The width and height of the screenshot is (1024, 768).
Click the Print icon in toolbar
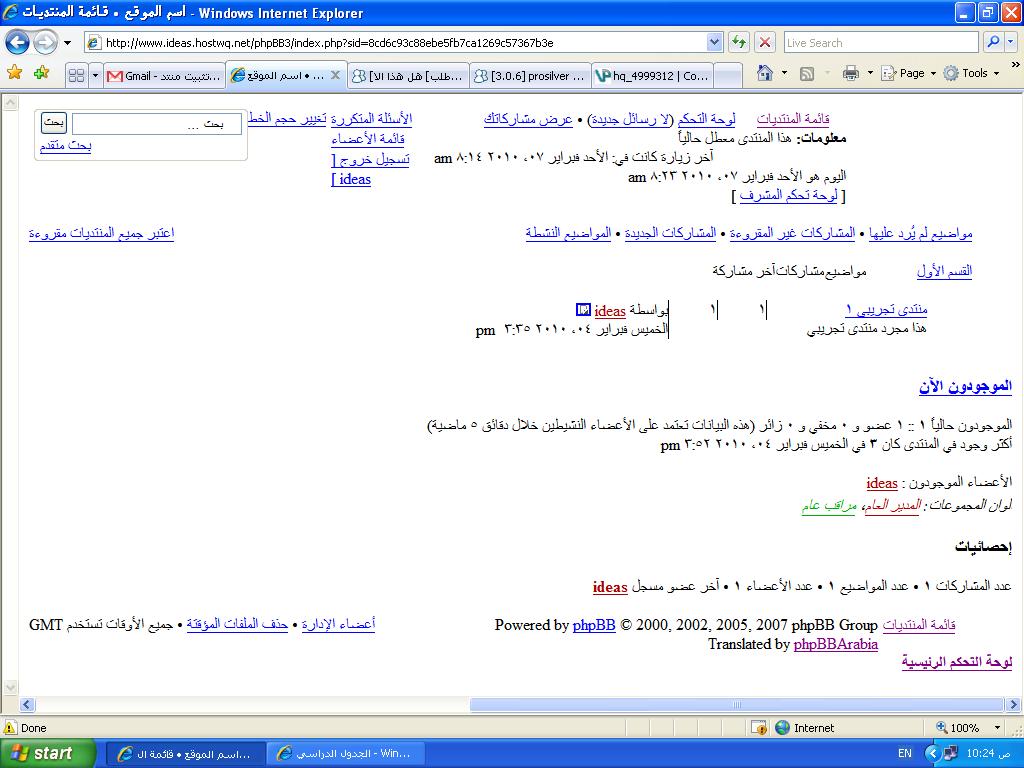(x=850, y=73)
